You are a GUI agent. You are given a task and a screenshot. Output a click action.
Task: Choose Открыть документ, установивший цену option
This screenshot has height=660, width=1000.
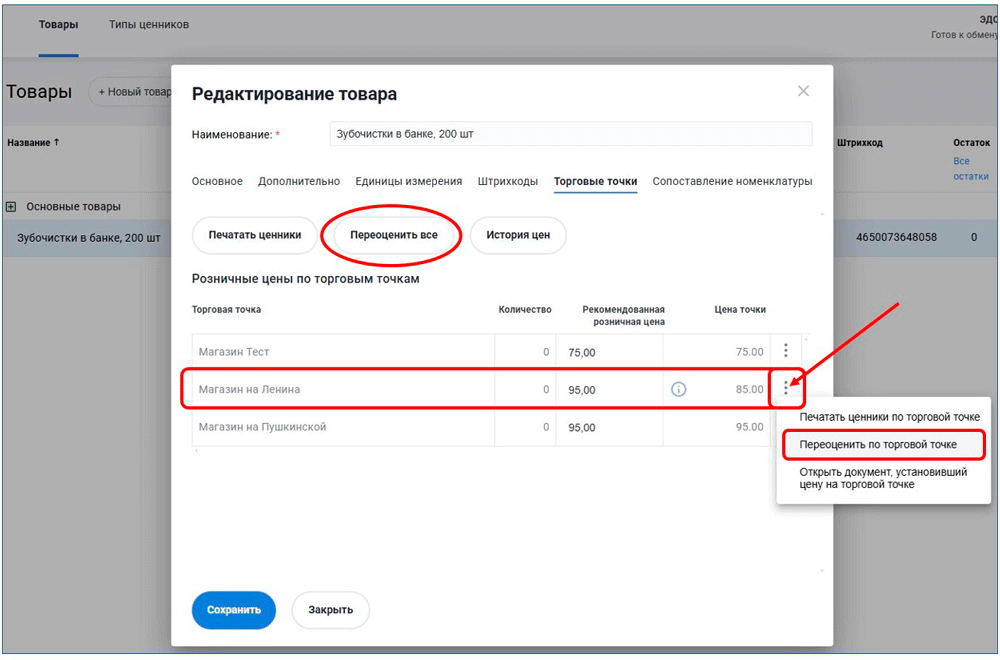pos(883,478)
